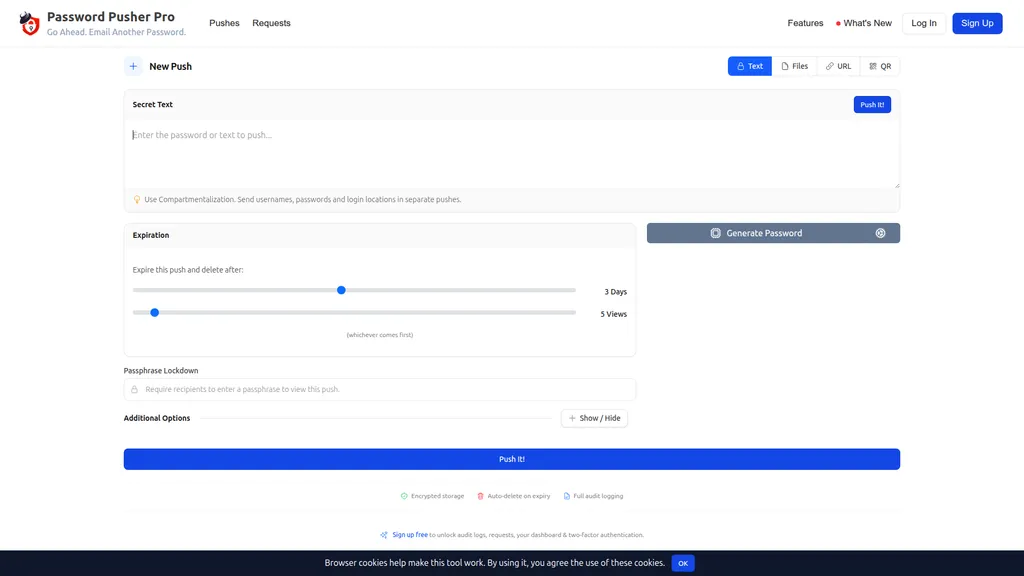Click the 'Go Ahead. Email Another Password.' tagline

click(x=116, y=32)
